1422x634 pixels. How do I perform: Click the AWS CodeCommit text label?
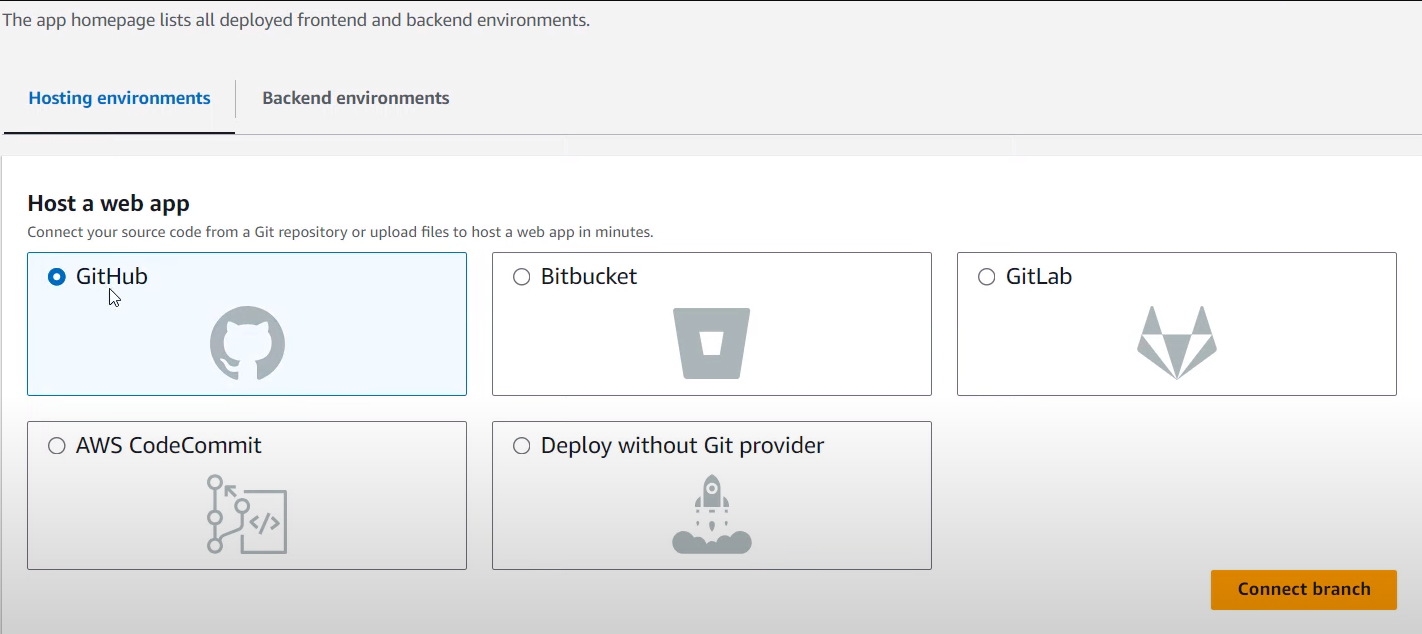pyautogui.click(x=169, y=446)
